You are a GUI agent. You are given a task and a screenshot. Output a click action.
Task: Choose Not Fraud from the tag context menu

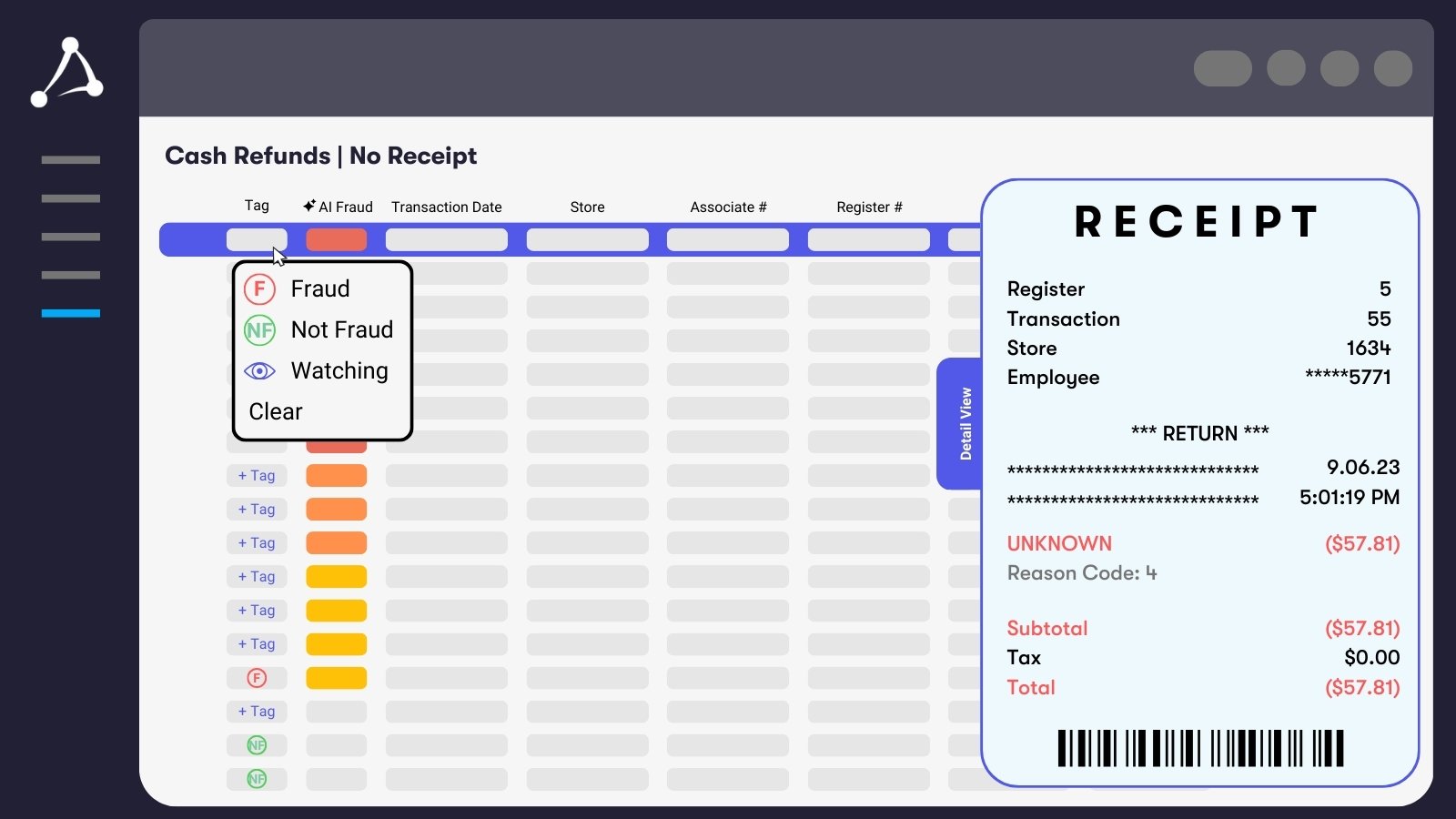(341, 329)
